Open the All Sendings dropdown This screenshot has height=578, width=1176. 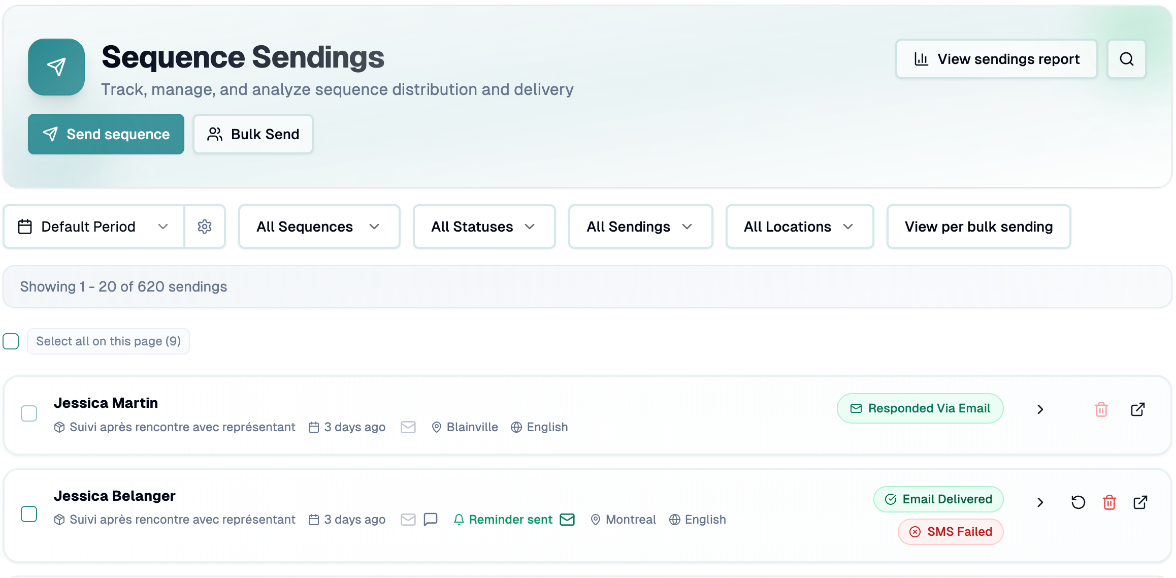640,226
